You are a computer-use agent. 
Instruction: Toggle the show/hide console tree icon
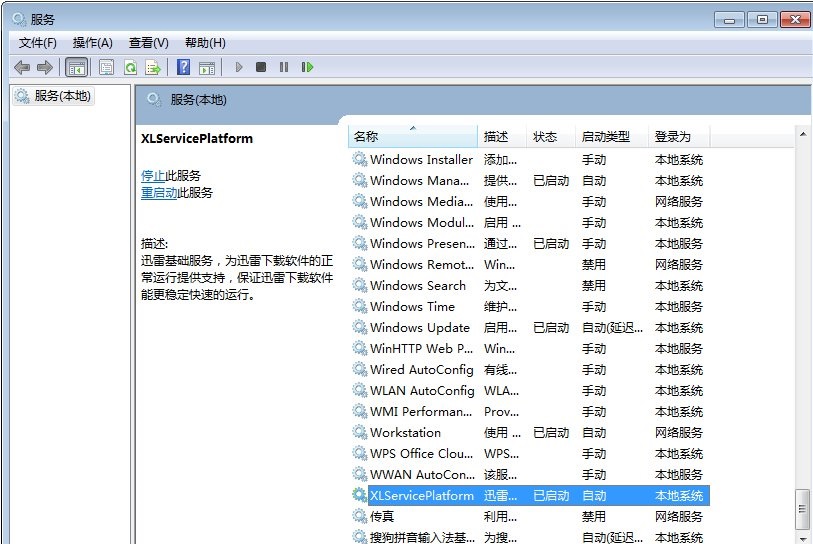(x=77, y=67)
